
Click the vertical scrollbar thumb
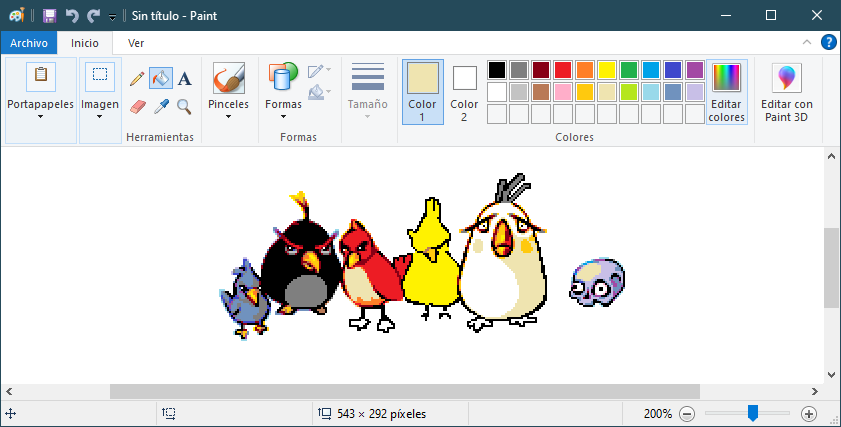(831, 268)
